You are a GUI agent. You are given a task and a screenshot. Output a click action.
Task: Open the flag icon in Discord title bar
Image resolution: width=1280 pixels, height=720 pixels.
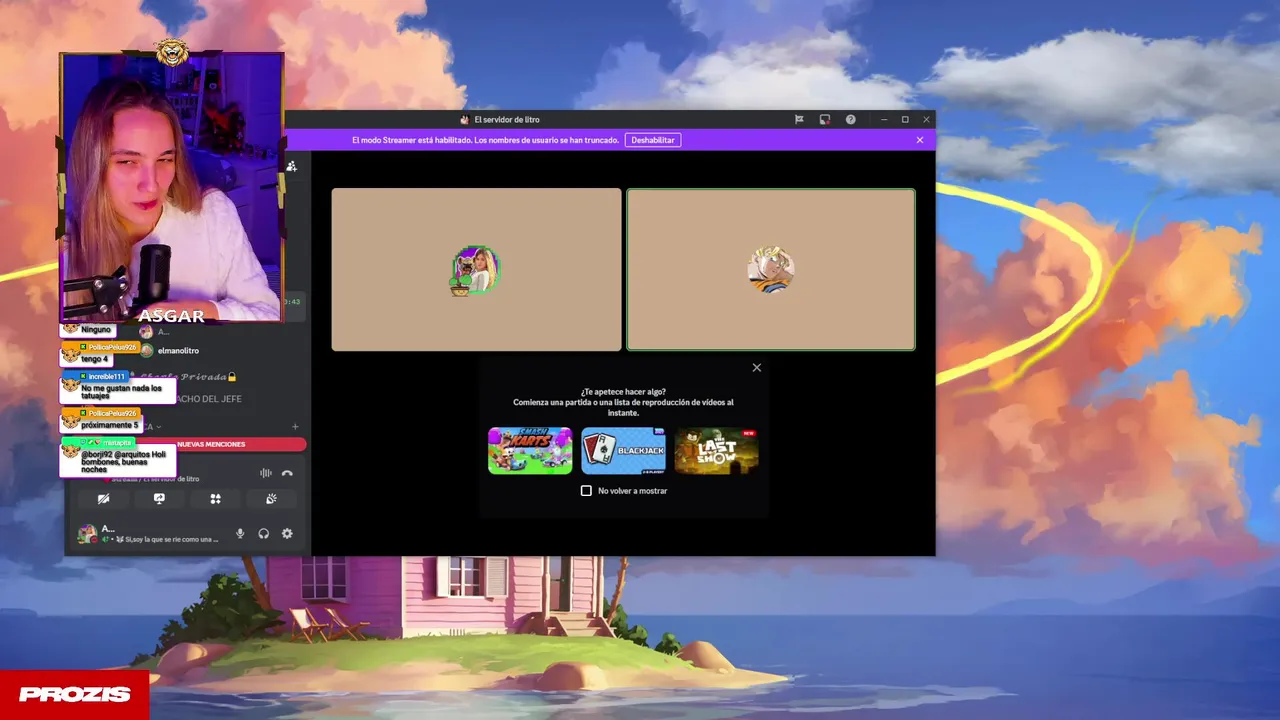pos(799,120)
